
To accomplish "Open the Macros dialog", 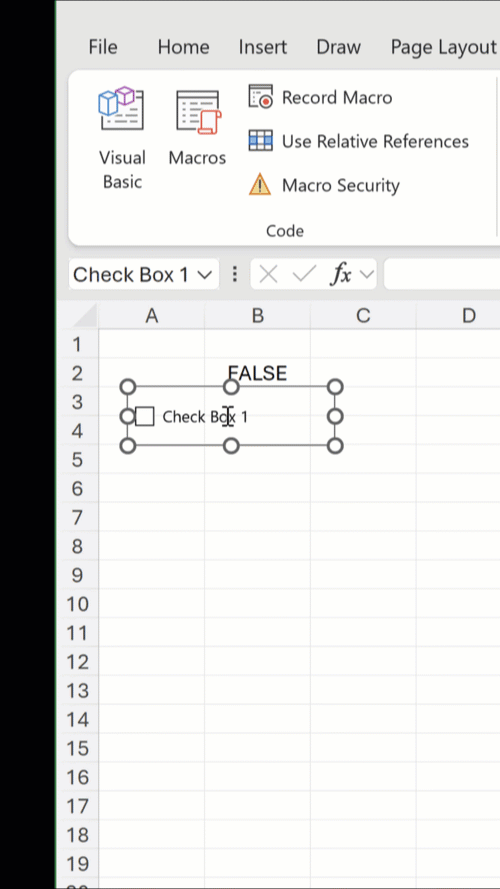I will 197,128.
